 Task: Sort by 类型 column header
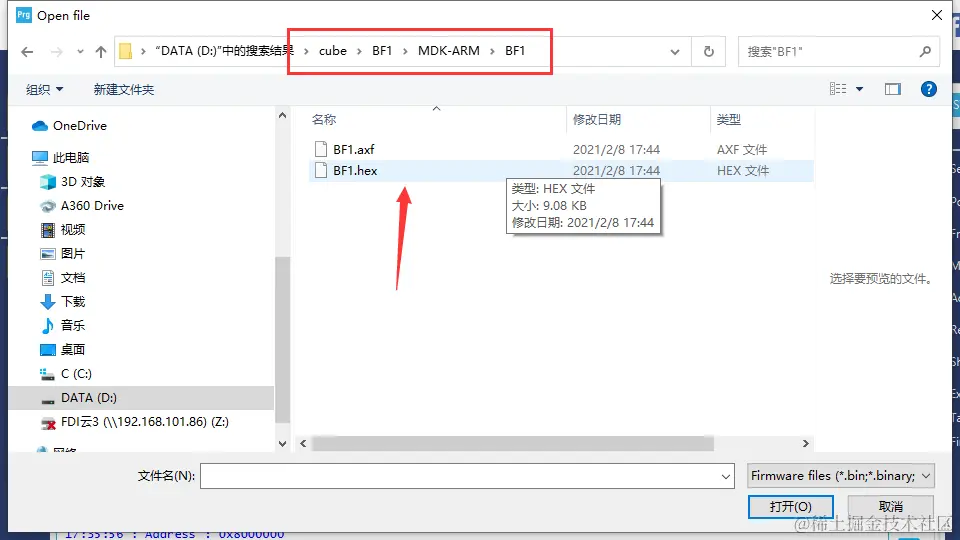729,119
